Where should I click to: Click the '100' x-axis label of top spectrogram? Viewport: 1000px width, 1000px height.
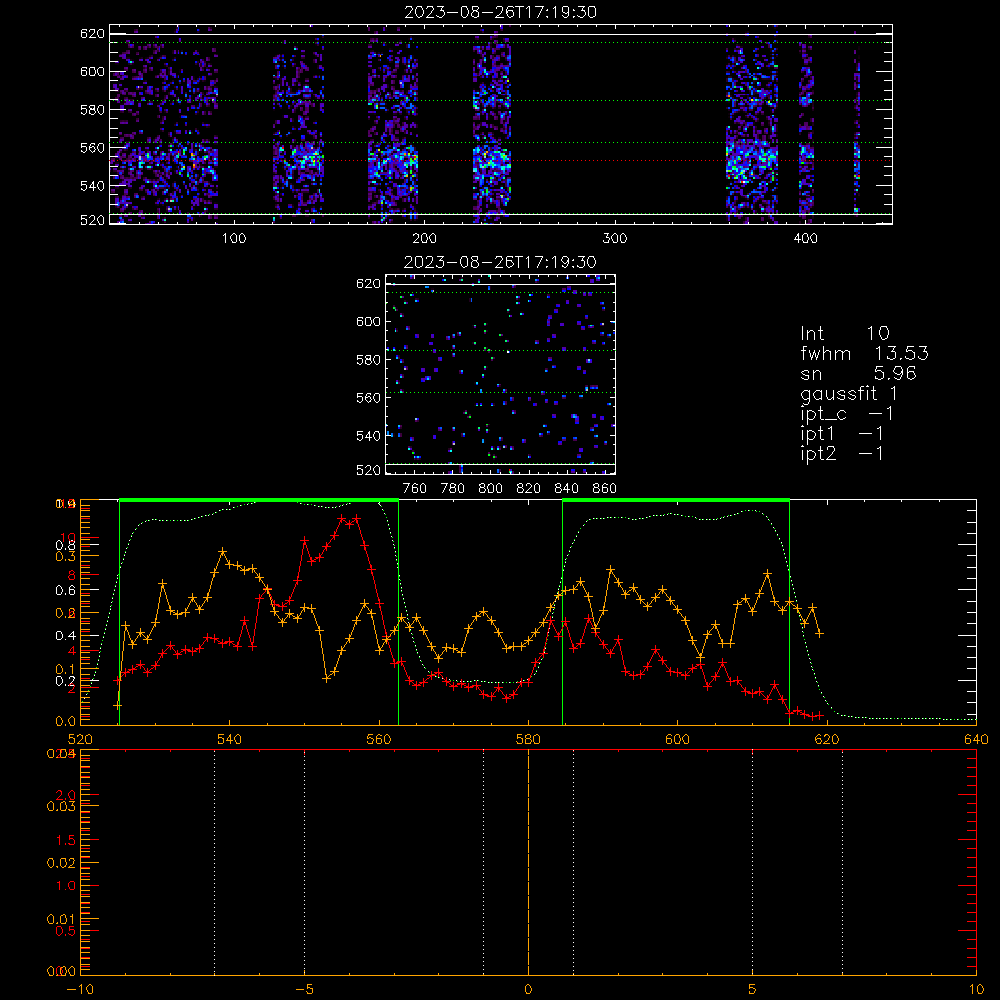pyautogui.click(x=233, y=239)
